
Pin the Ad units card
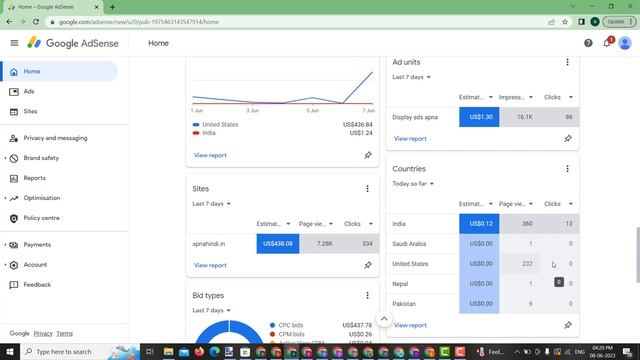[568, 139]
